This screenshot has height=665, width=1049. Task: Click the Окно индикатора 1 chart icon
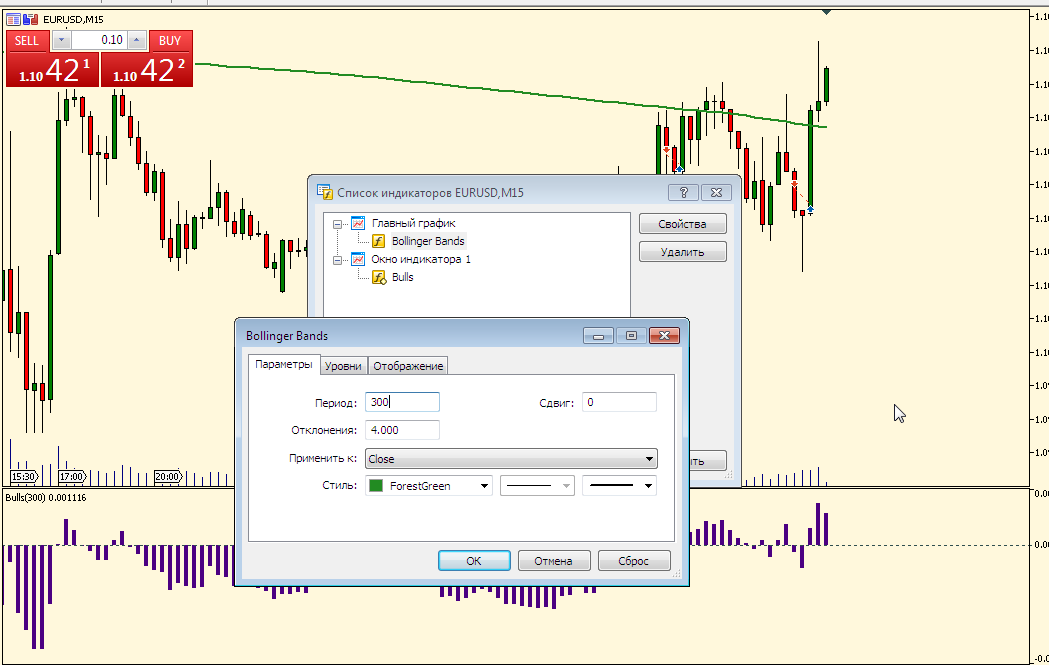click(x=358, y=260)
